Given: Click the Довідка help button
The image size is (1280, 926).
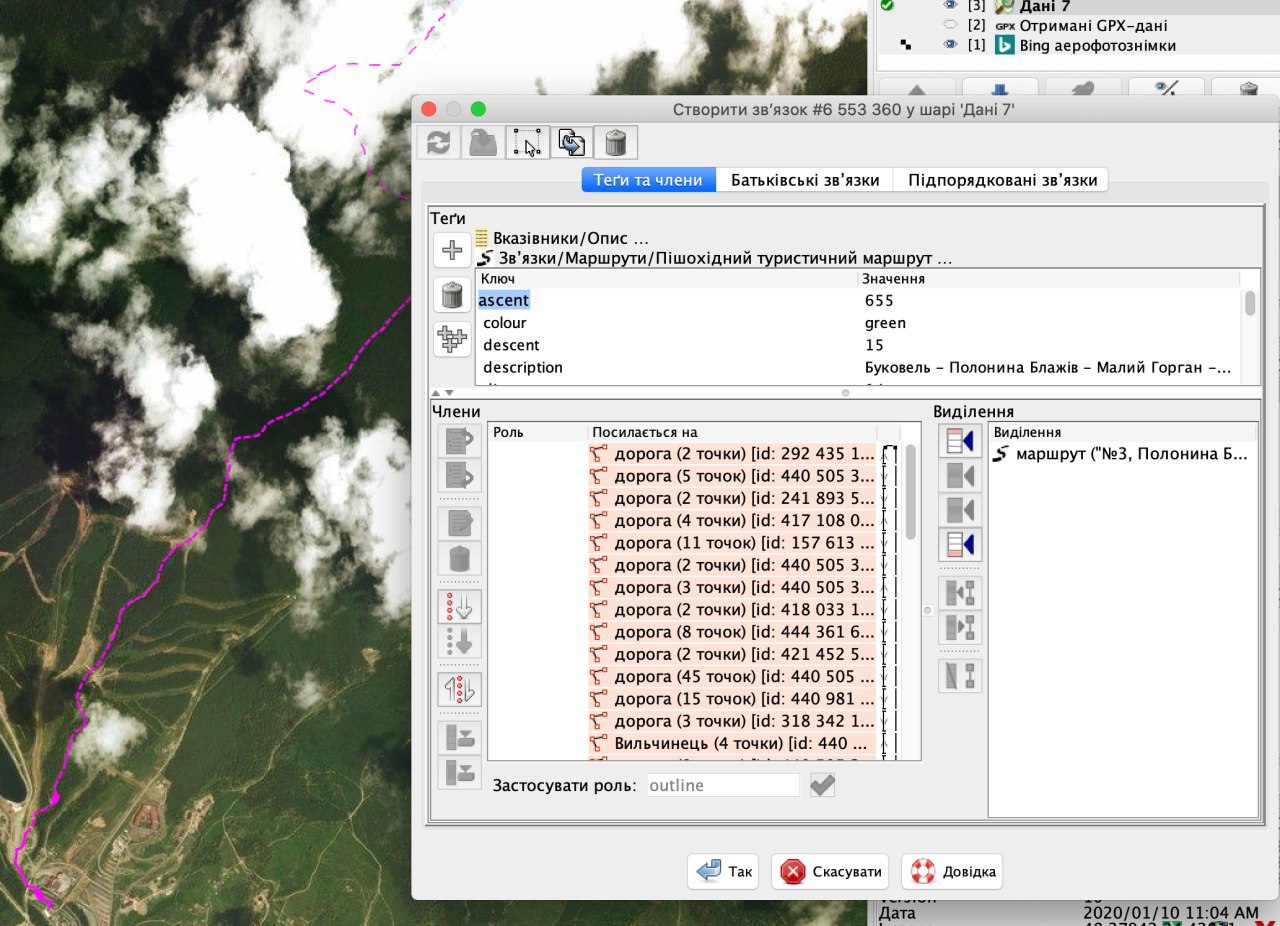Looking at the screenshot, I should pyautogui.click(x=951, y=872).
